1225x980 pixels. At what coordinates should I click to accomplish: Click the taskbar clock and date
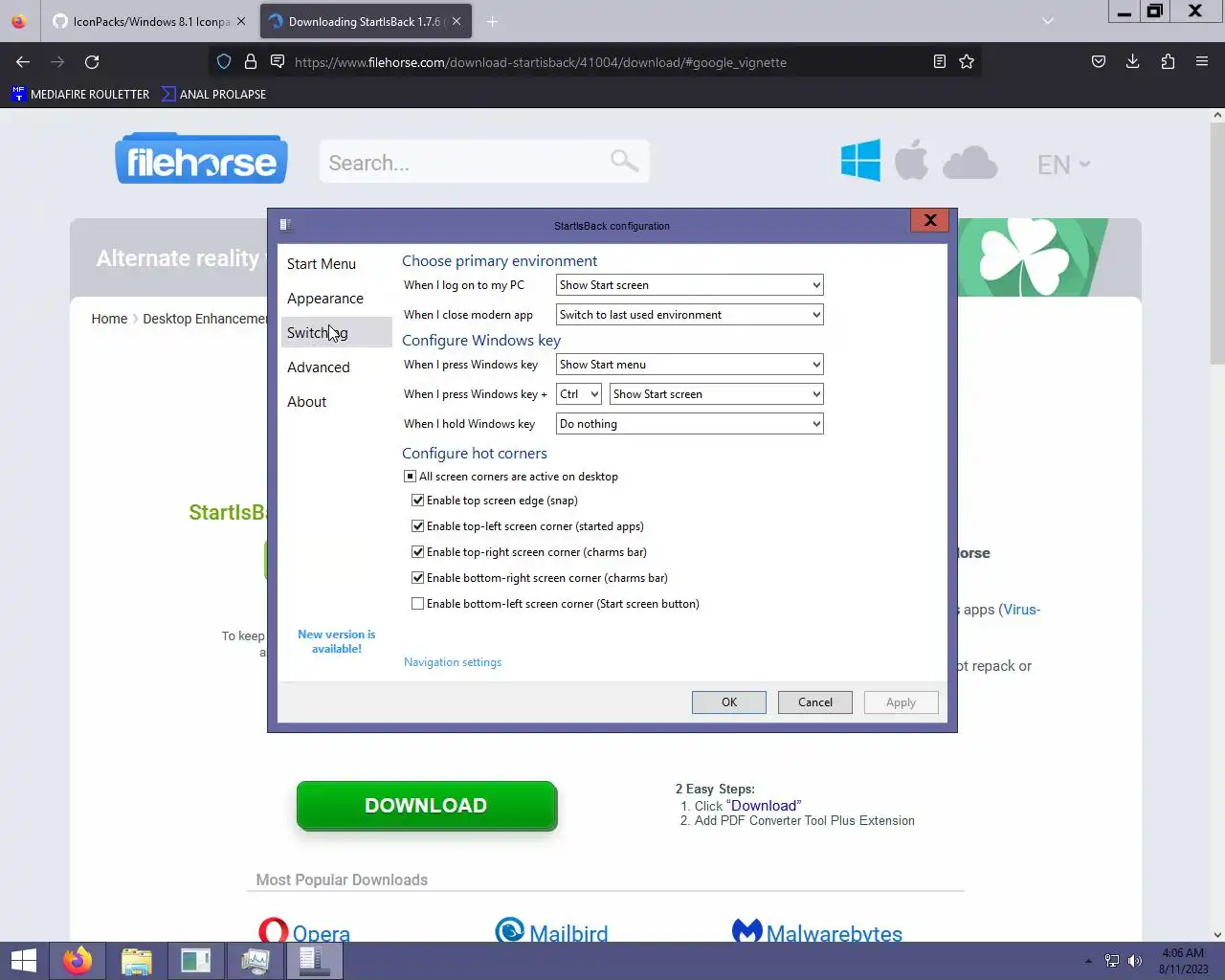[1183, 961]
